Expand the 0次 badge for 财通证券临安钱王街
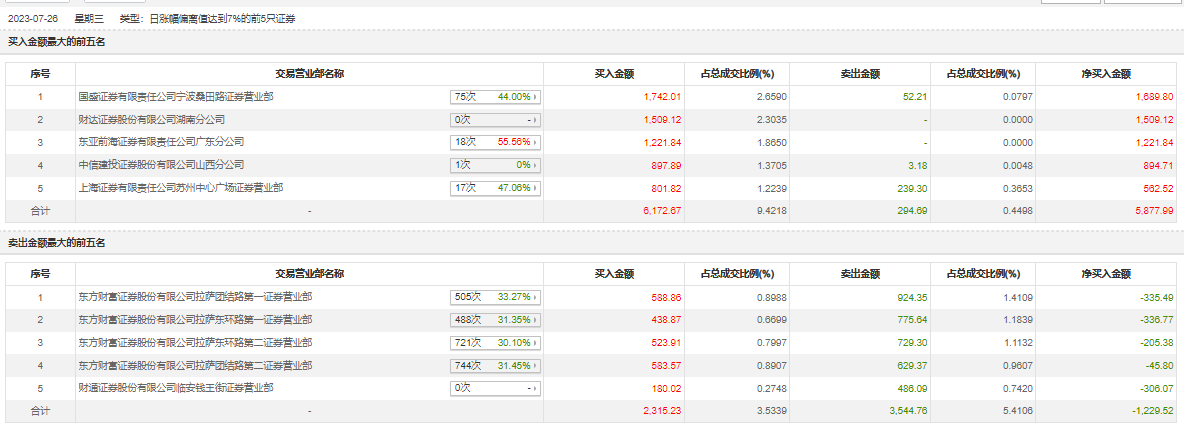This screenshot has width=1184, height=428. coord(495,387)
